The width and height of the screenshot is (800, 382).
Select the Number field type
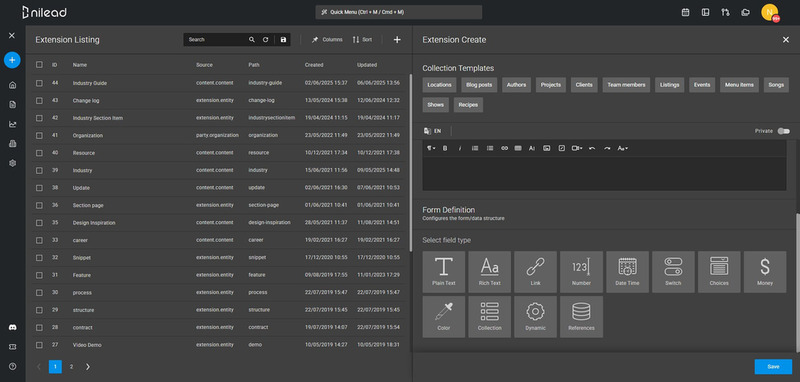point(582,272)
